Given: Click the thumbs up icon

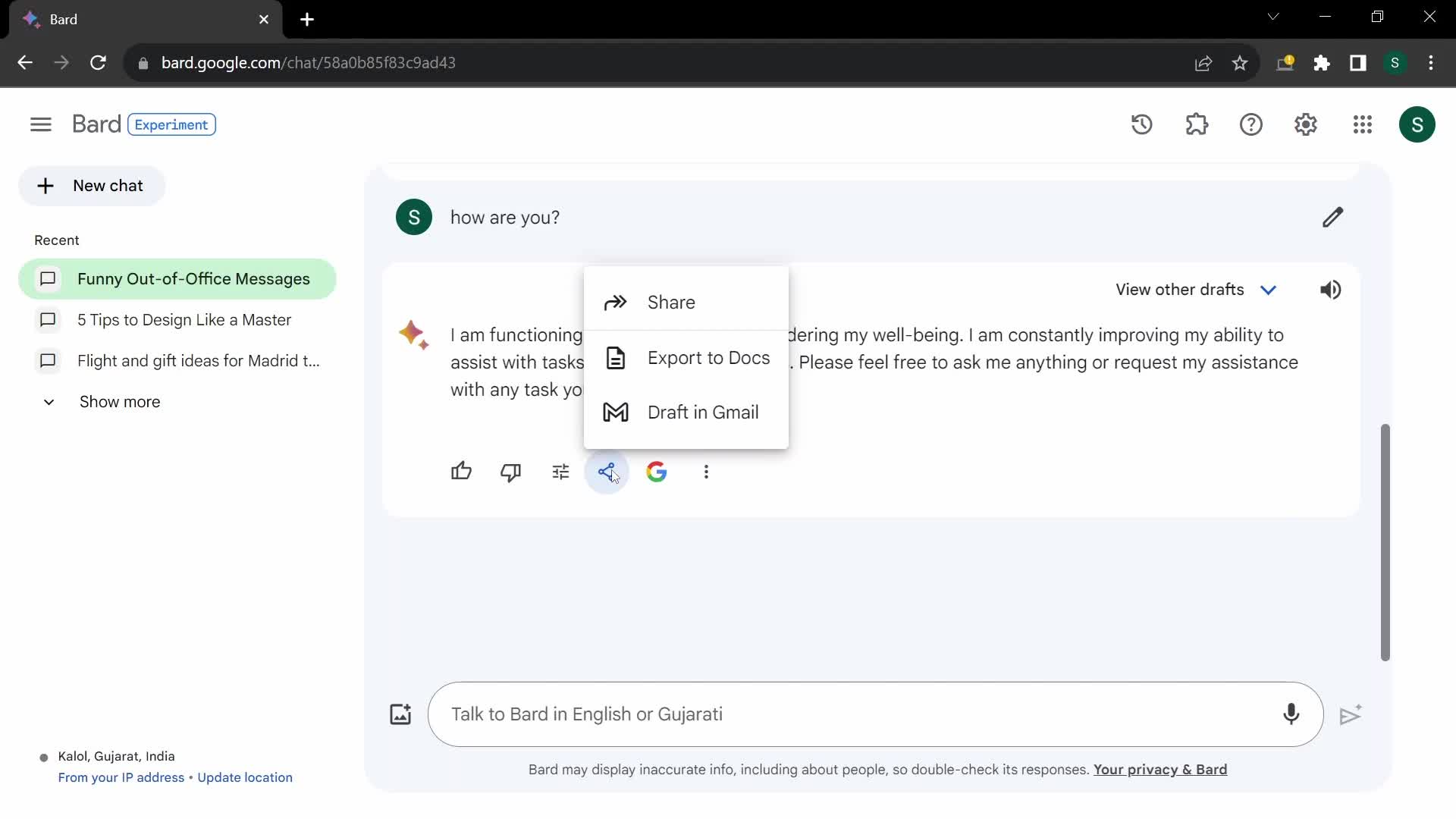Looking at the screenshot, I should 461,471.
